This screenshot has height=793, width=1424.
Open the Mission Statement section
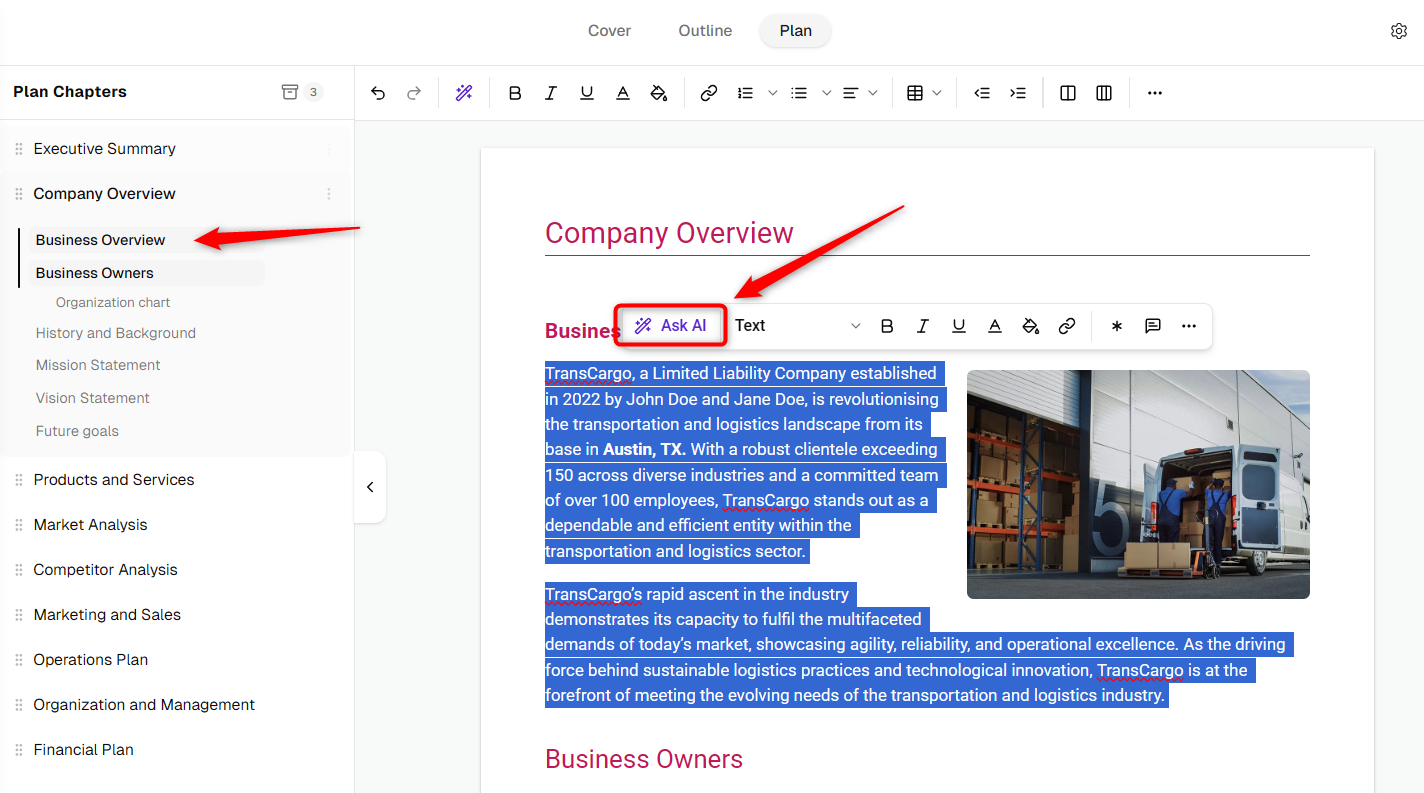[98, 365]
